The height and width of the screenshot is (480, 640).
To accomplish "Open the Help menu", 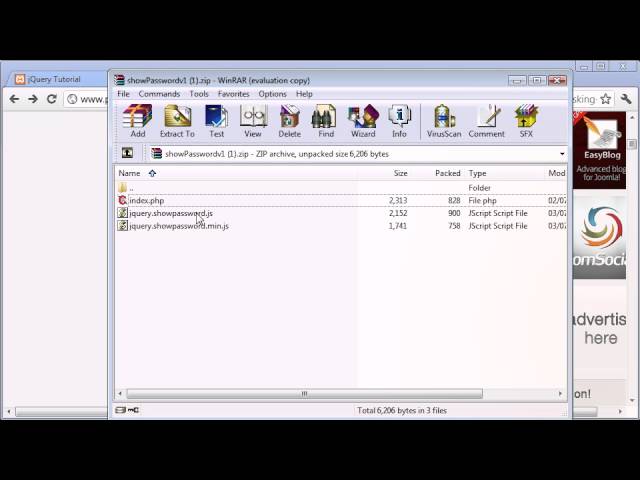I will (304, 94).
